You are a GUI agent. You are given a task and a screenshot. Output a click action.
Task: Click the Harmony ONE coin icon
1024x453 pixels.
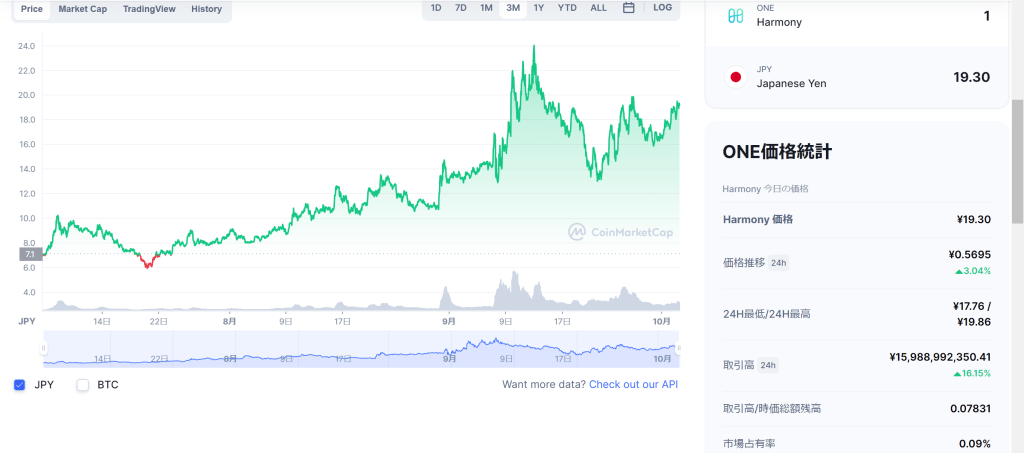[x=737, y=15]
